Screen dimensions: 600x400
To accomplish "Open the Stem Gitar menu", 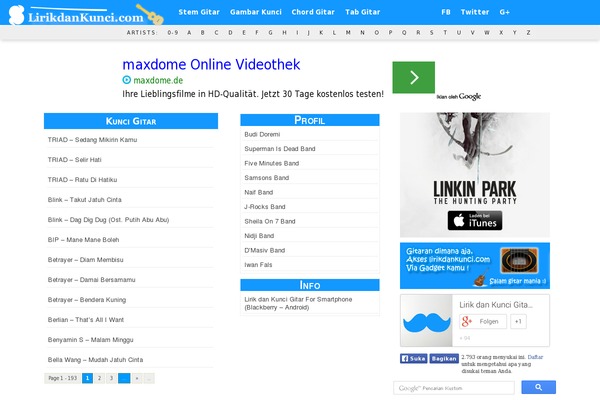I will (x=199, y=12).
